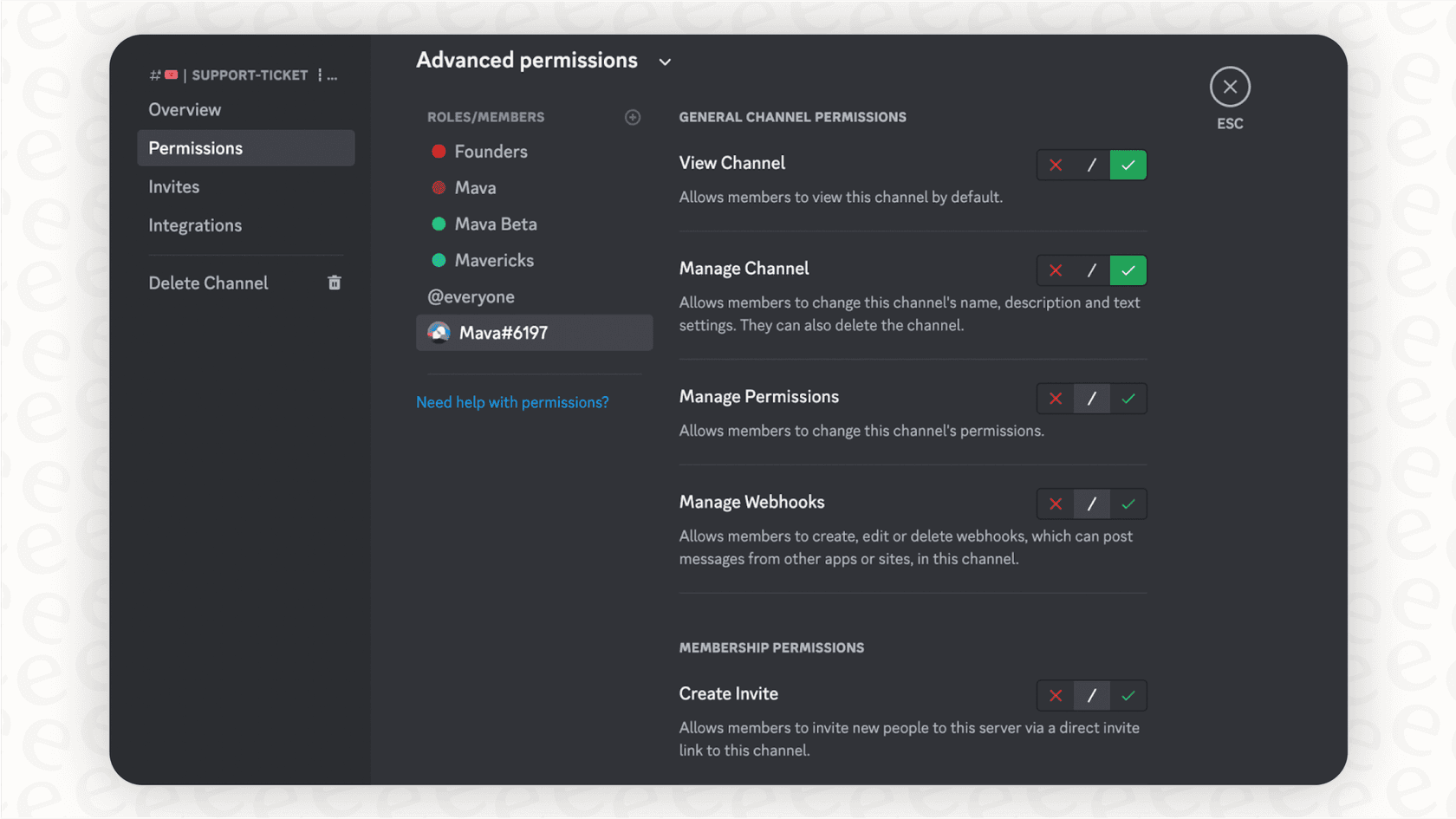
Task: Click the Delete Channel option
Action: [x=208, y=283]
